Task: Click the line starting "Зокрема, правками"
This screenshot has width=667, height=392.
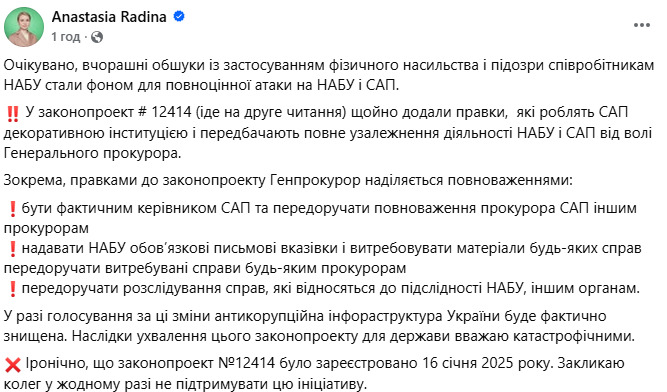Action: pyautogui.click(x=288, y=180)
